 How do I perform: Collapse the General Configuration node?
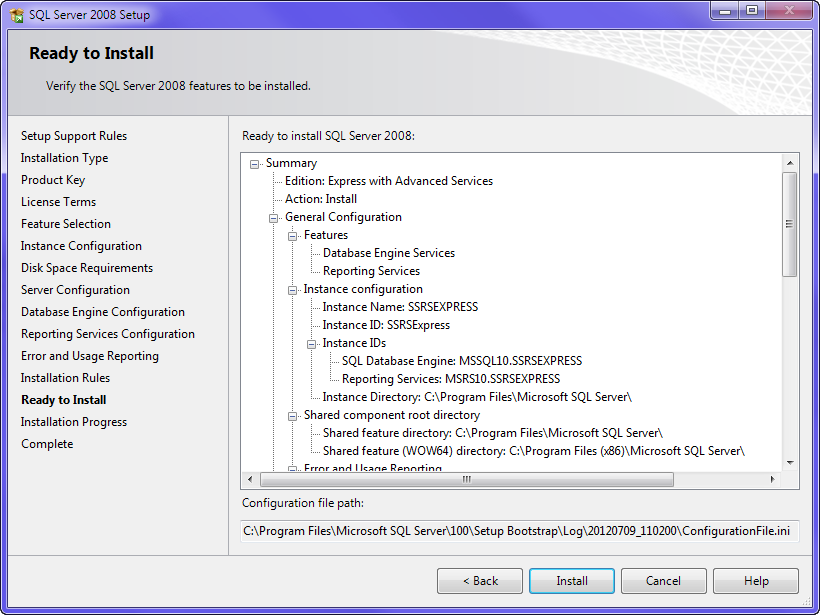pos(274,218)
